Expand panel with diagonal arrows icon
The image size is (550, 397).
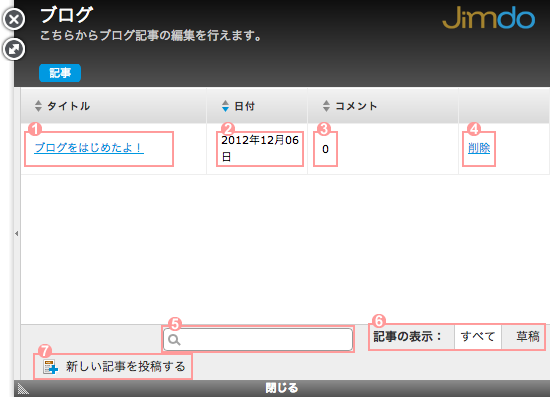[14, 49]
